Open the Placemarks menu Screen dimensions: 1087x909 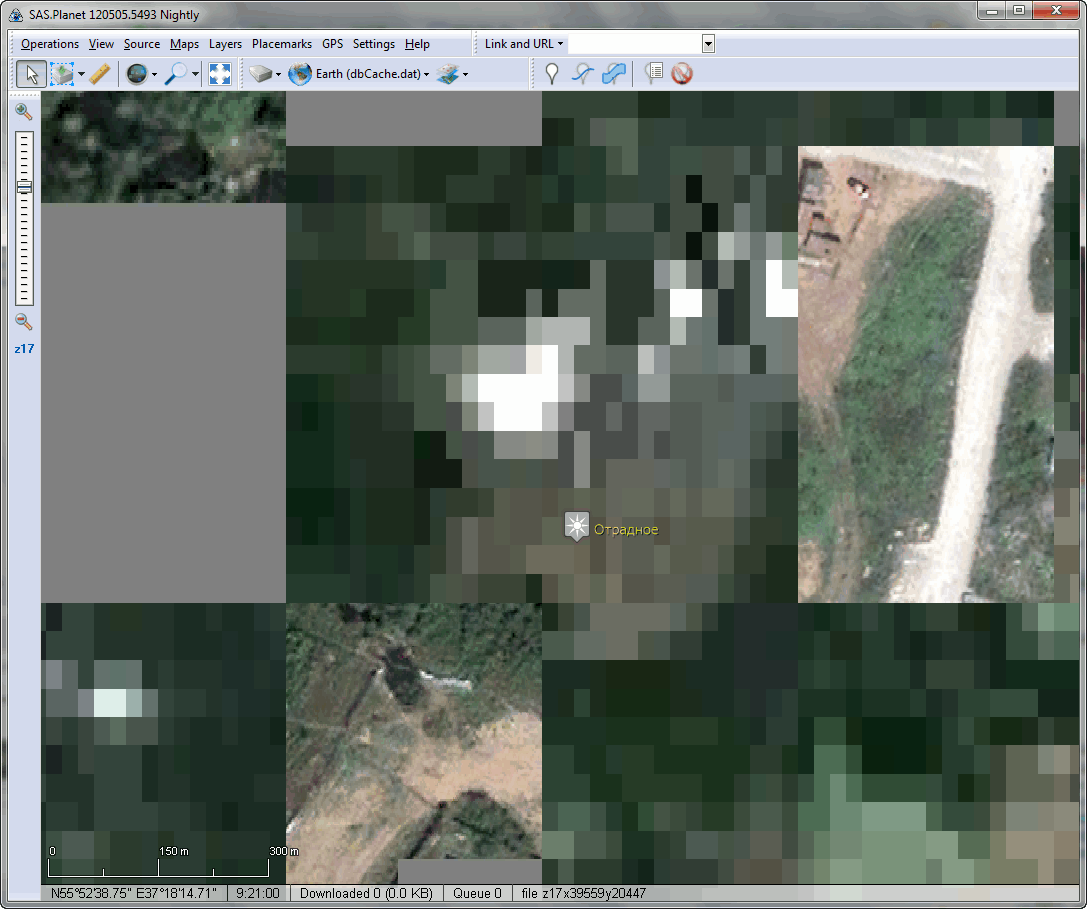tap(281, 44)
